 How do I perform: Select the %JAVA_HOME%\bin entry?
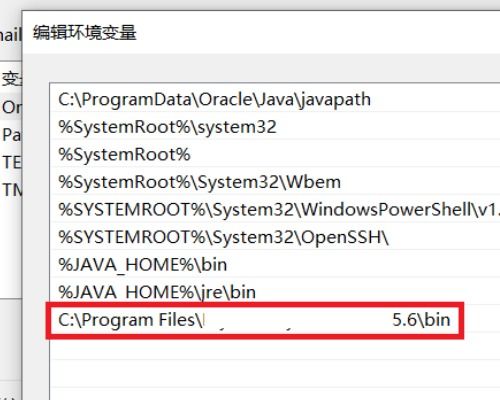click(x=275, y=264)
